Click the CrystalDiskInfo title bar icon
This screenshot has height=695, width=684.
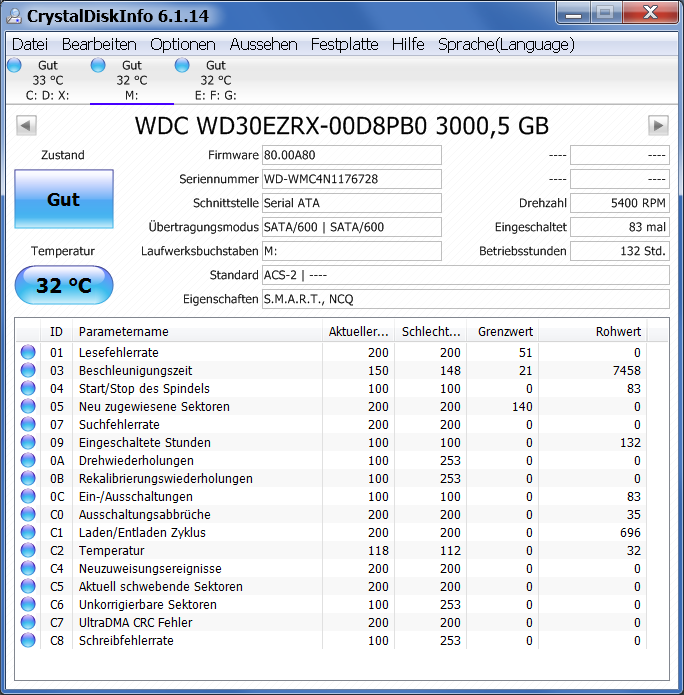tap(14, 16)
